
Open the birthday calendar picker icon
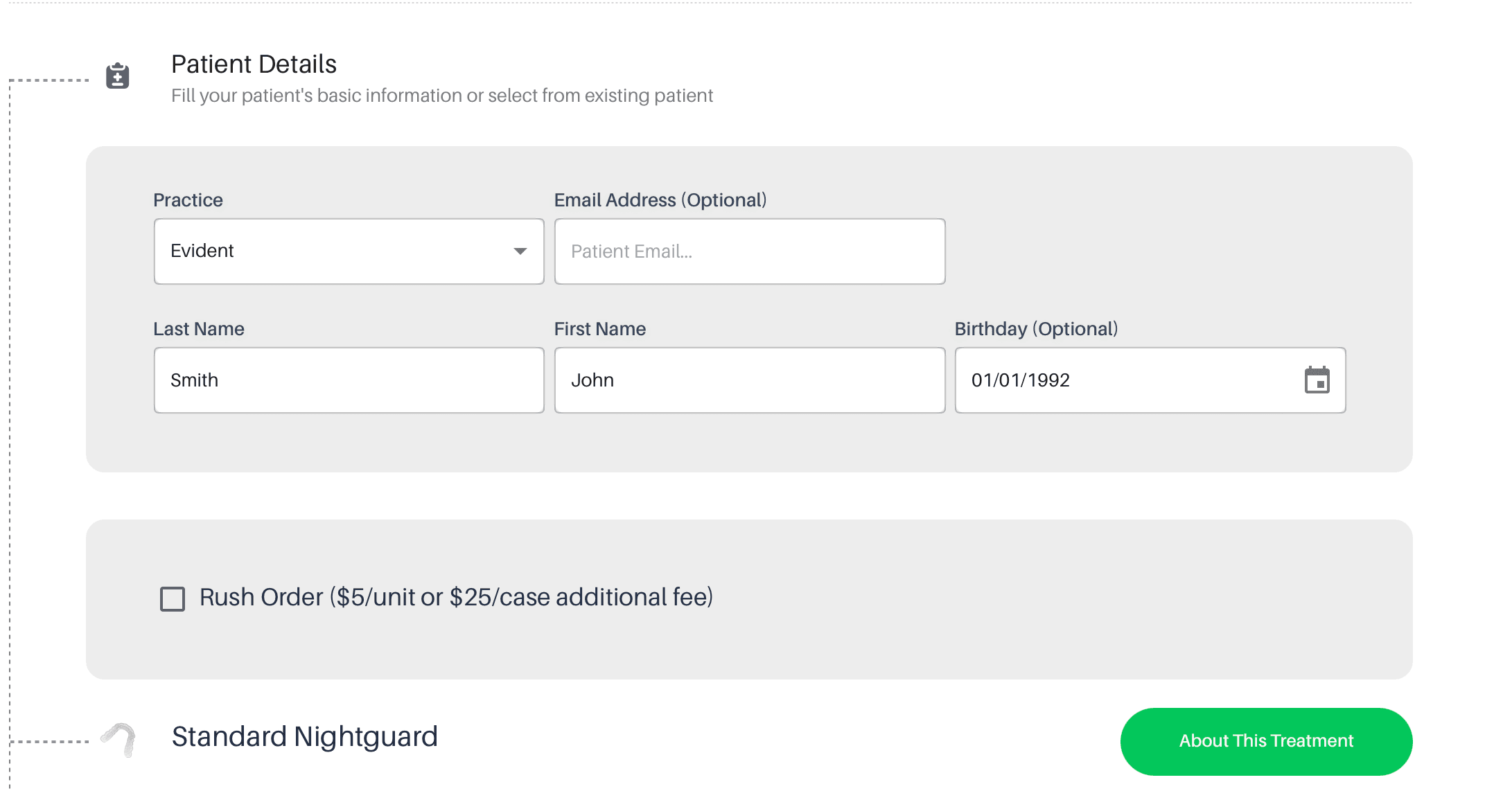tap(1317, 380)
